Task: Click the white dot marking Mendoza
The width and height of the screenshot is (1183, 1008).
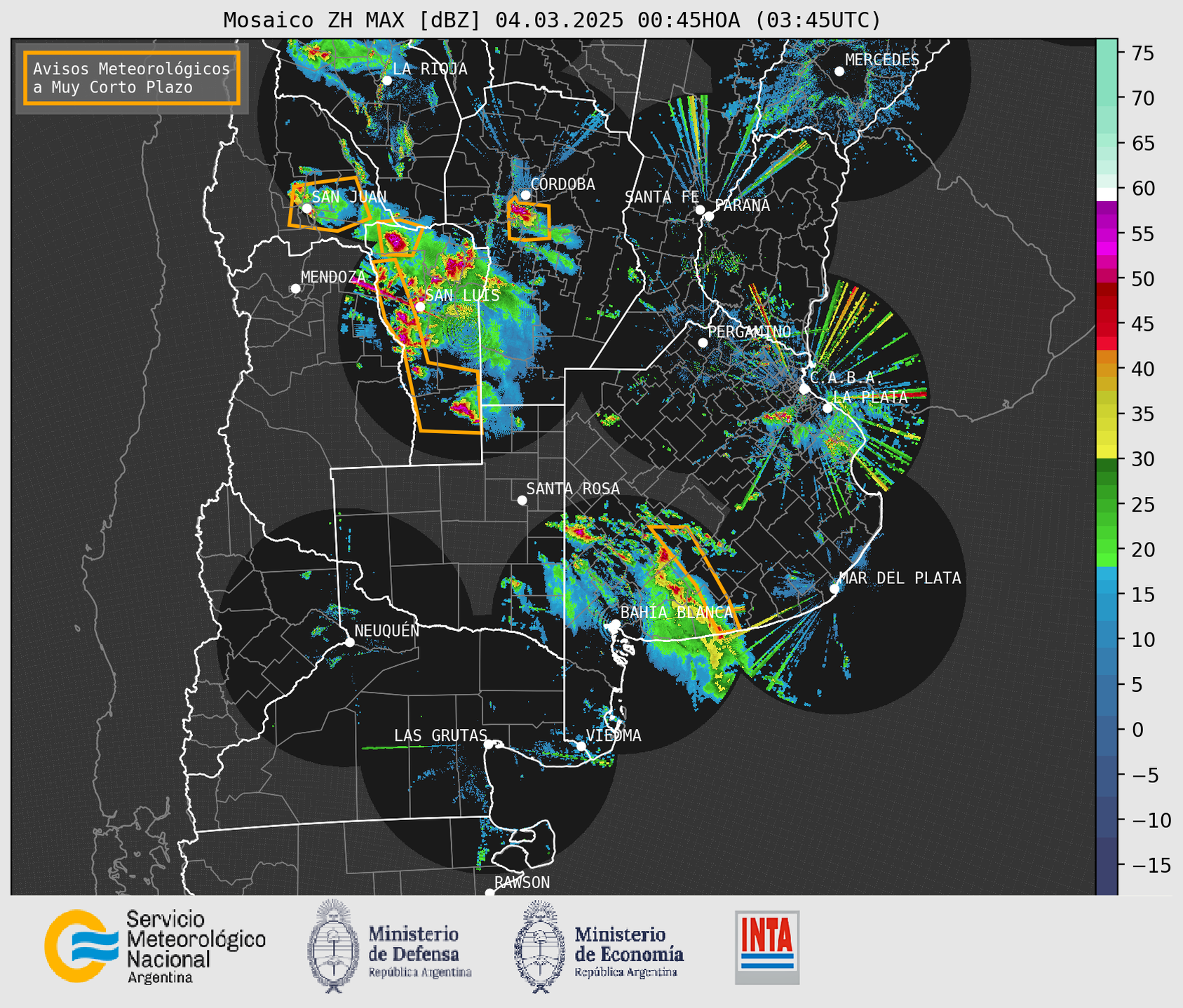Action: pos(296,289)
